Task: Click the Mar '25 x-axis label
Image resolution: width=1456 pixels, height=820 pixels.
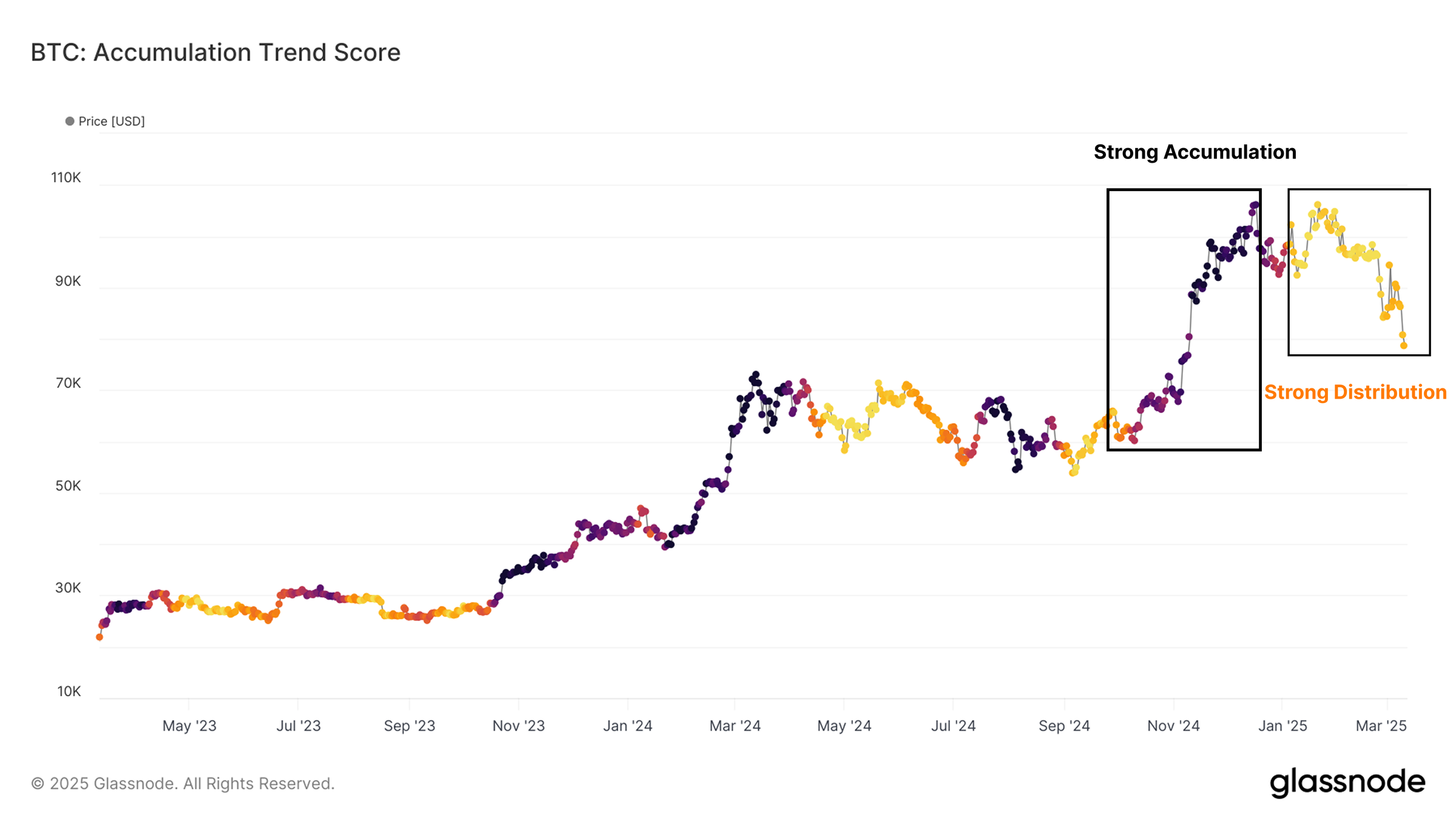Action: 1381,726
